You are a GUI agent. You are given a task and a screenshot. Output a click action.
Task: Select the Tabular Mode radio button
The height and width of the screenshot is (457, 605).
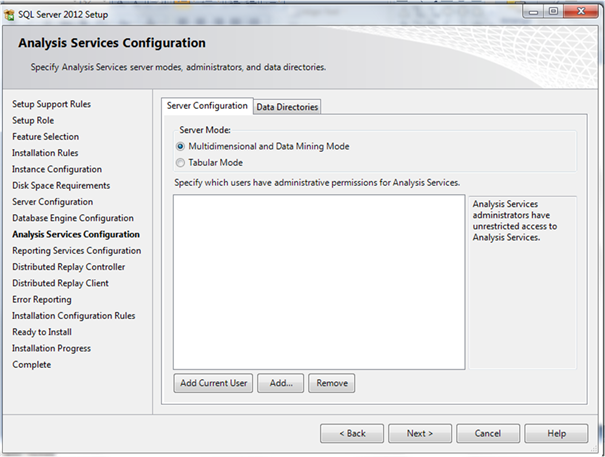(x=180, y=163)
